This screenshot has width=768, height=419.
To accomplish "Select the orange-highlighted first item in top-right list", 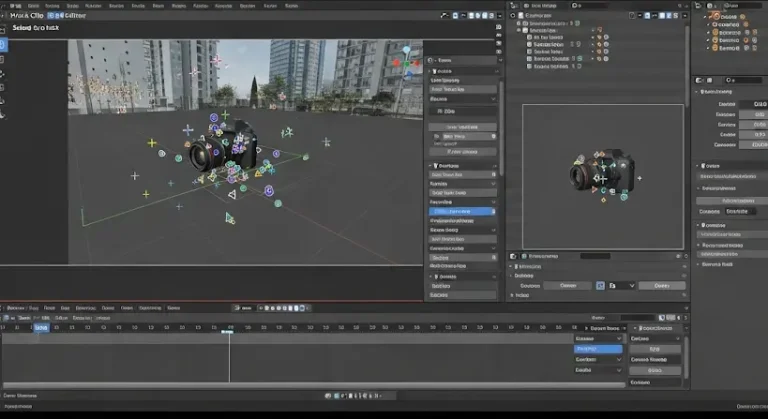I will tap(727, 17).
